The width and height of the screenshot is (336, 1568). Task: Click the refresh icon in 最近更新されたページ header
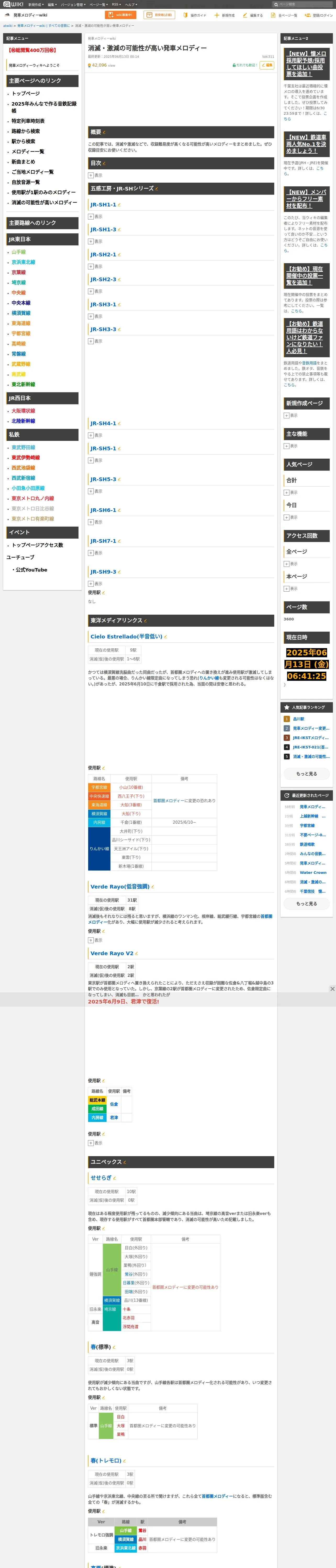(287, 795)
